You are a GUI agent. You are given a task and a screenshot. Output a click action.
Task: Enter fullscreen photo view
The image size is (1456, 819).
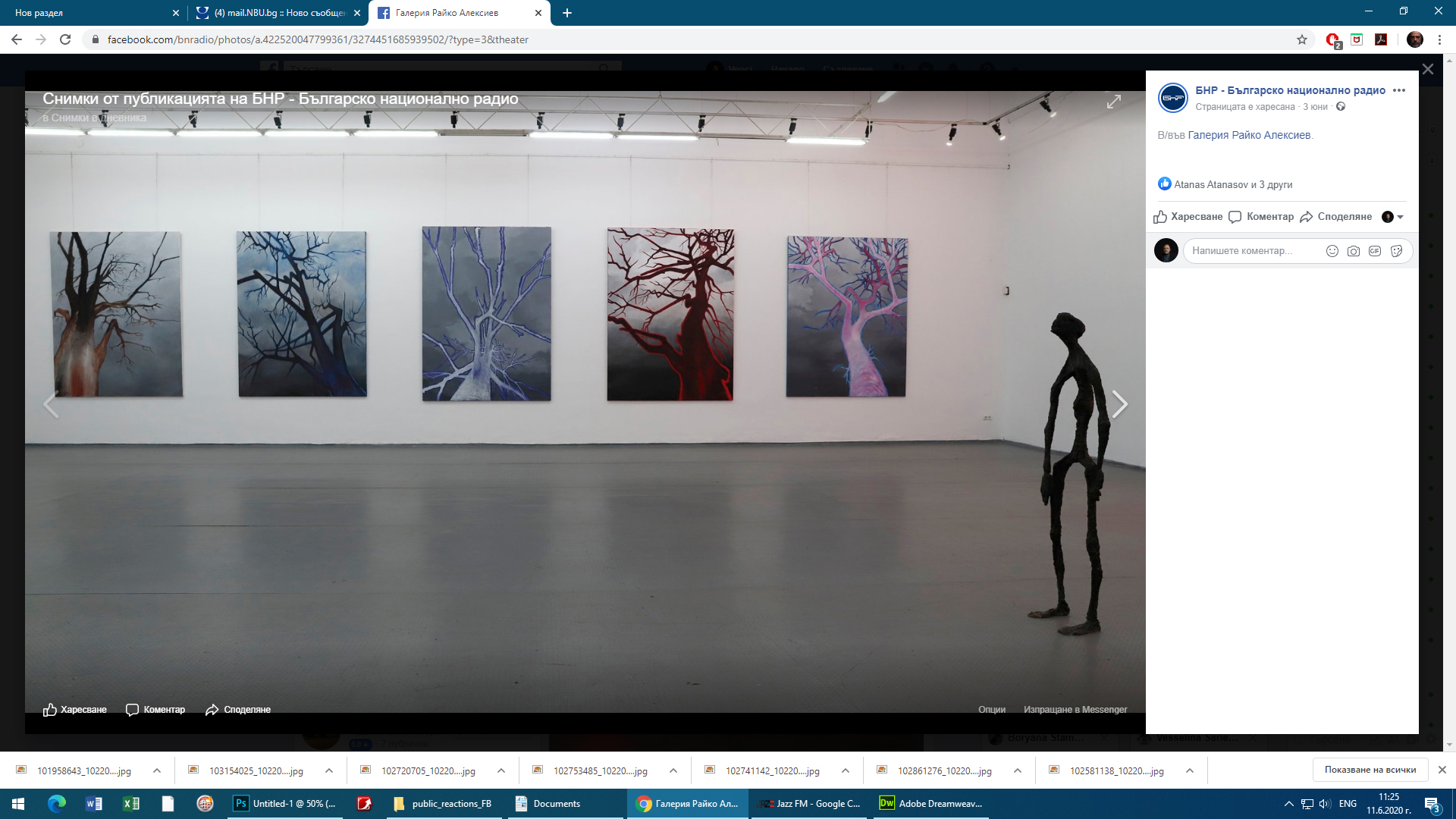coord(1113,102)
